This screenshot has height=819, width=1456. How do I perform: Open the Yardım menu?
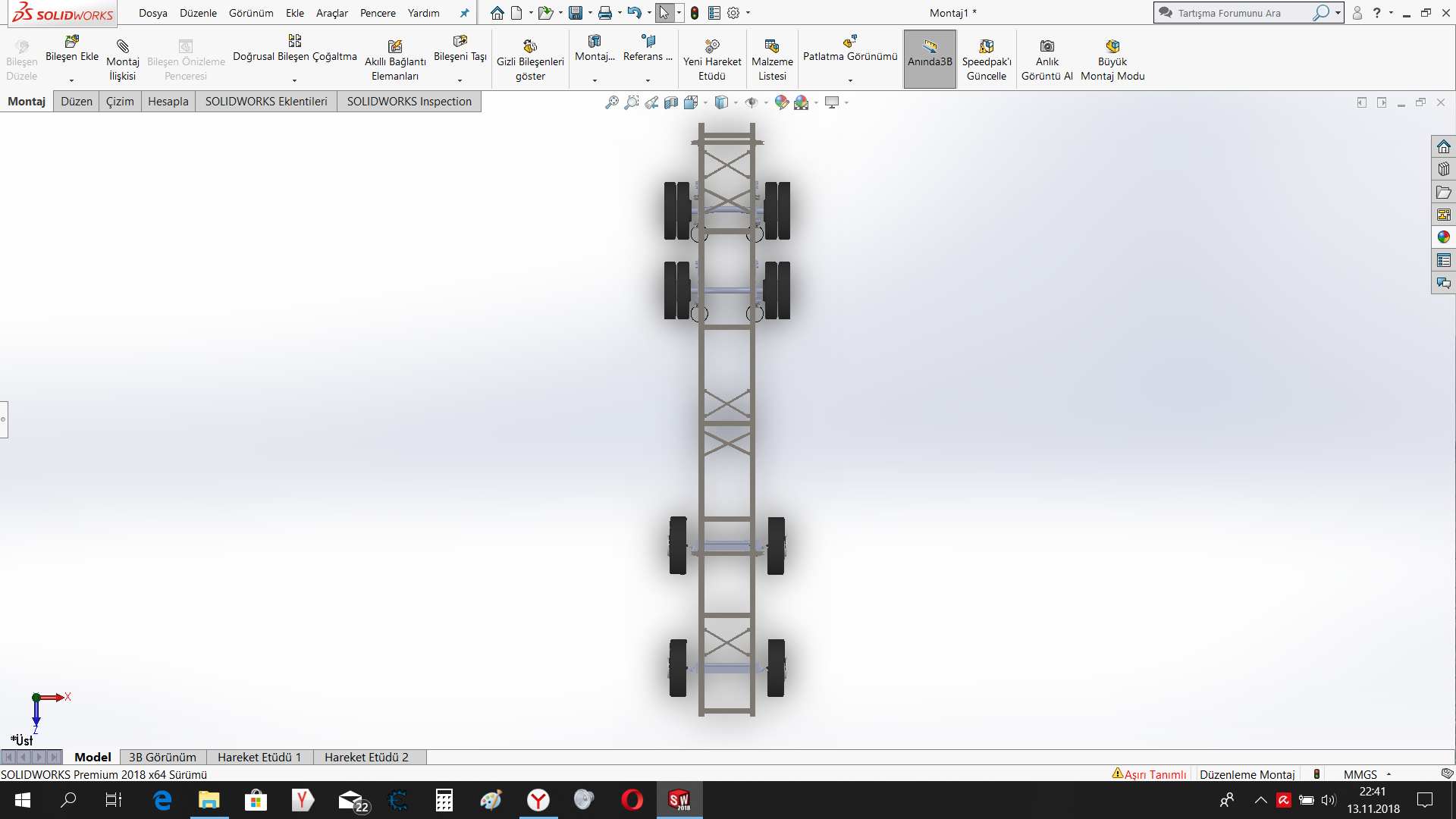coord(424,13)
